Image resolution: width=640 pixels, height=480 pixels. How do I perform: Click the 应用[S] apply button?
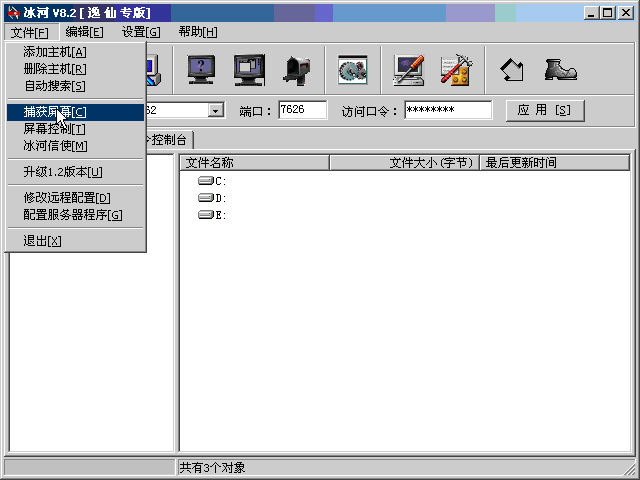(x=545, y=110)
